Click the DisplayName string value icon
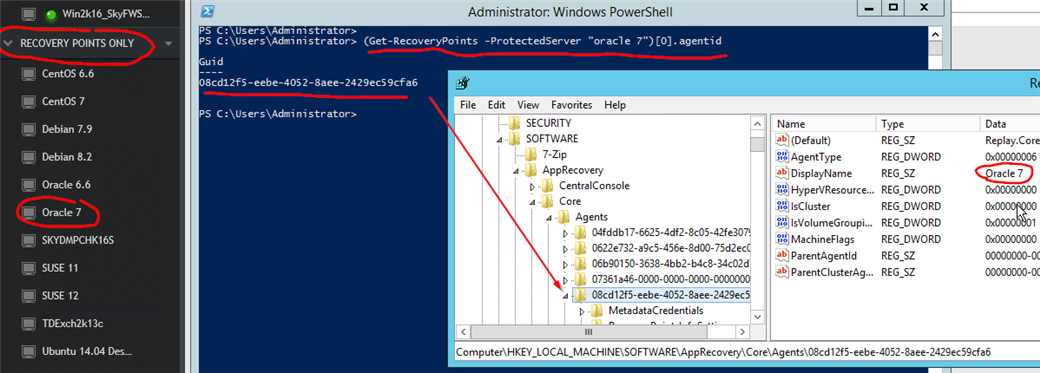Viewport: 1040px width, 373px height. 781,173
